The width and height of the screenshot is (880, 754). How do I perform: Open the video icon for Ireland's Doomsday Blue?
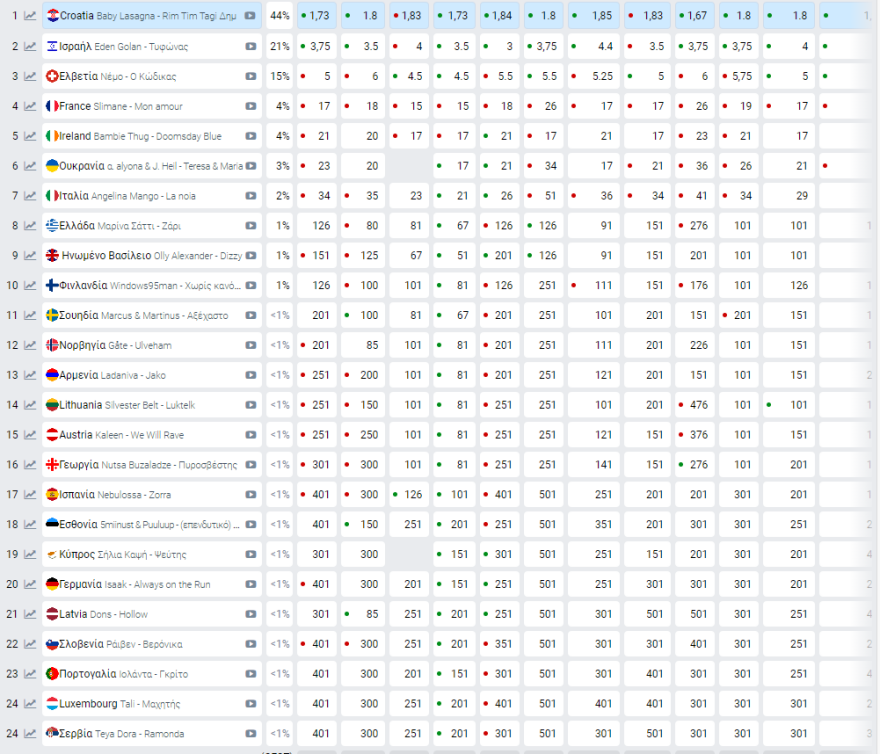(250, 136)
